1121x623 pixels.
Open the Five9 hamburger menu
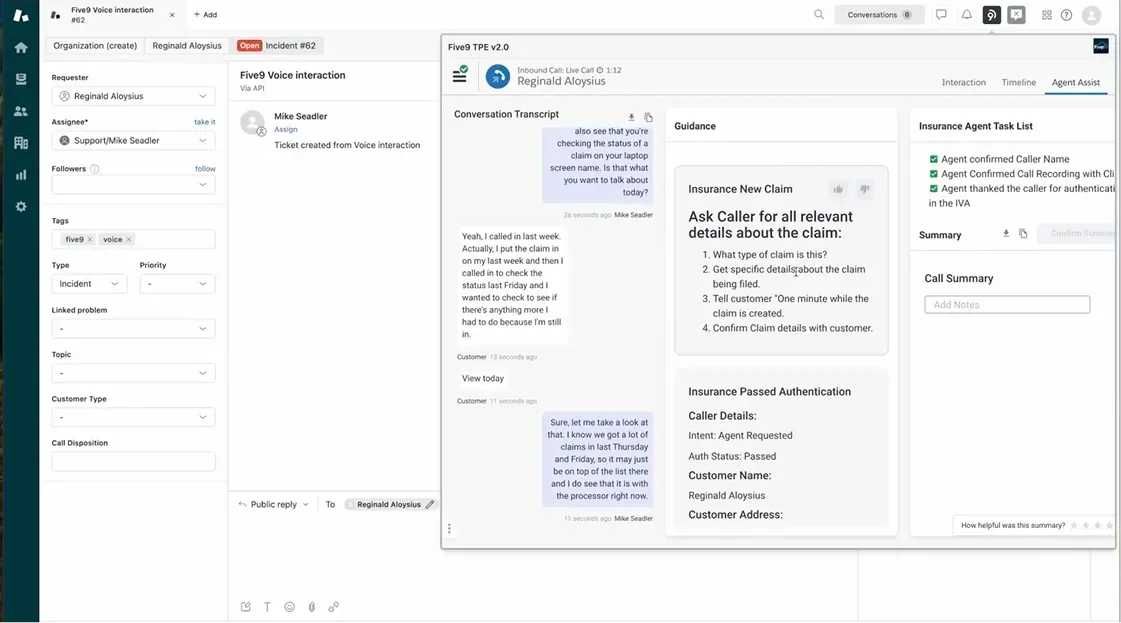click(460, 75)
